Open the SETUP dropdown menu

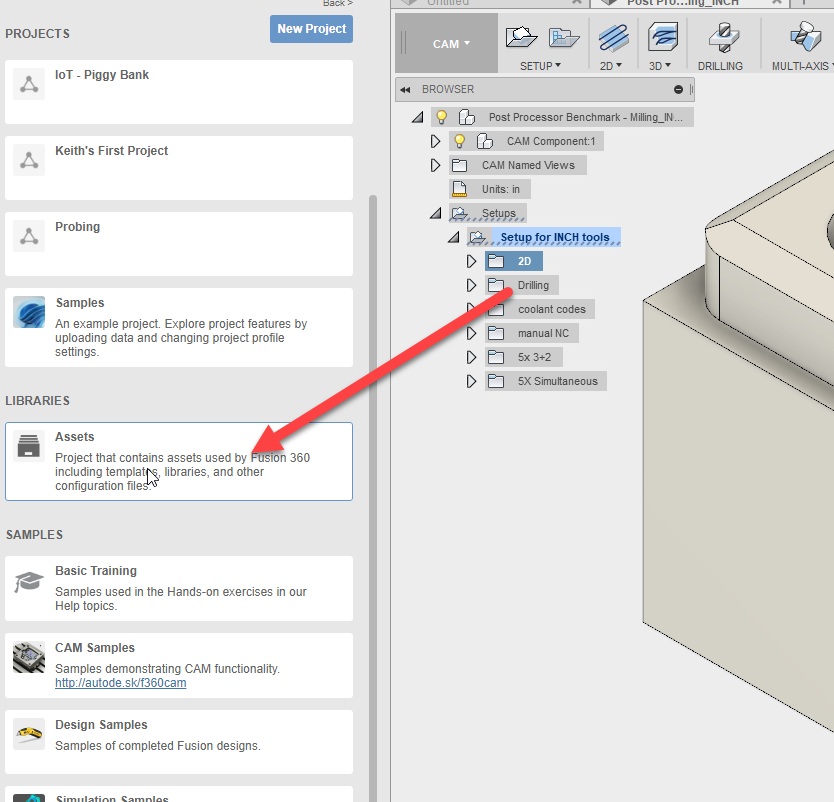pyautogui.click(x=540, y=66)
